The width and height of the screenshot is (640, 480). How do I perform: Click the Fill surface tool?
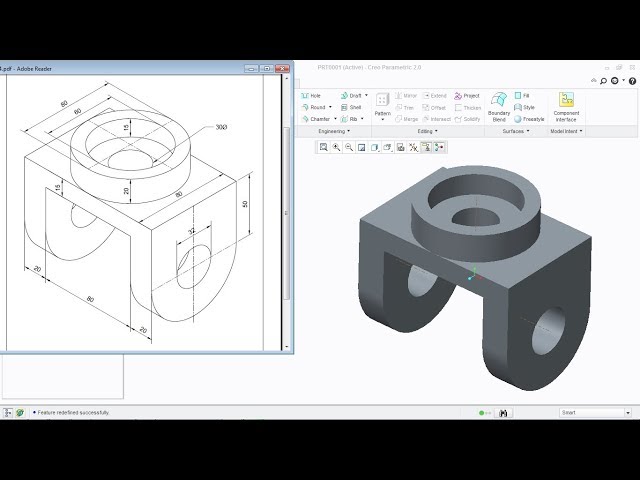pos(522,96)
